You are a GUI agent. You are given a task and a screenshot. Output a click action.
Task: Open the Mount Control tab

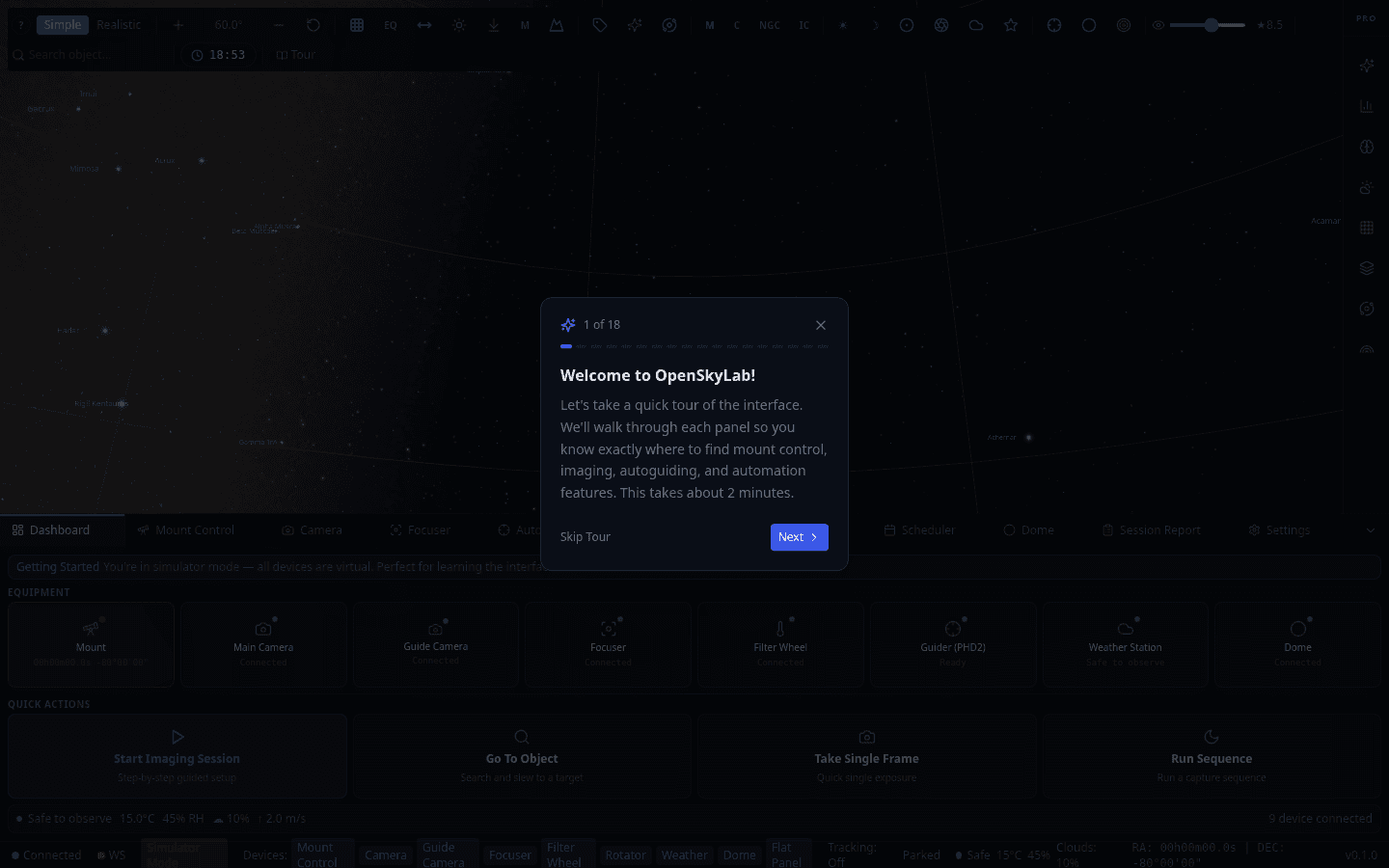click(x=186, y=530)
